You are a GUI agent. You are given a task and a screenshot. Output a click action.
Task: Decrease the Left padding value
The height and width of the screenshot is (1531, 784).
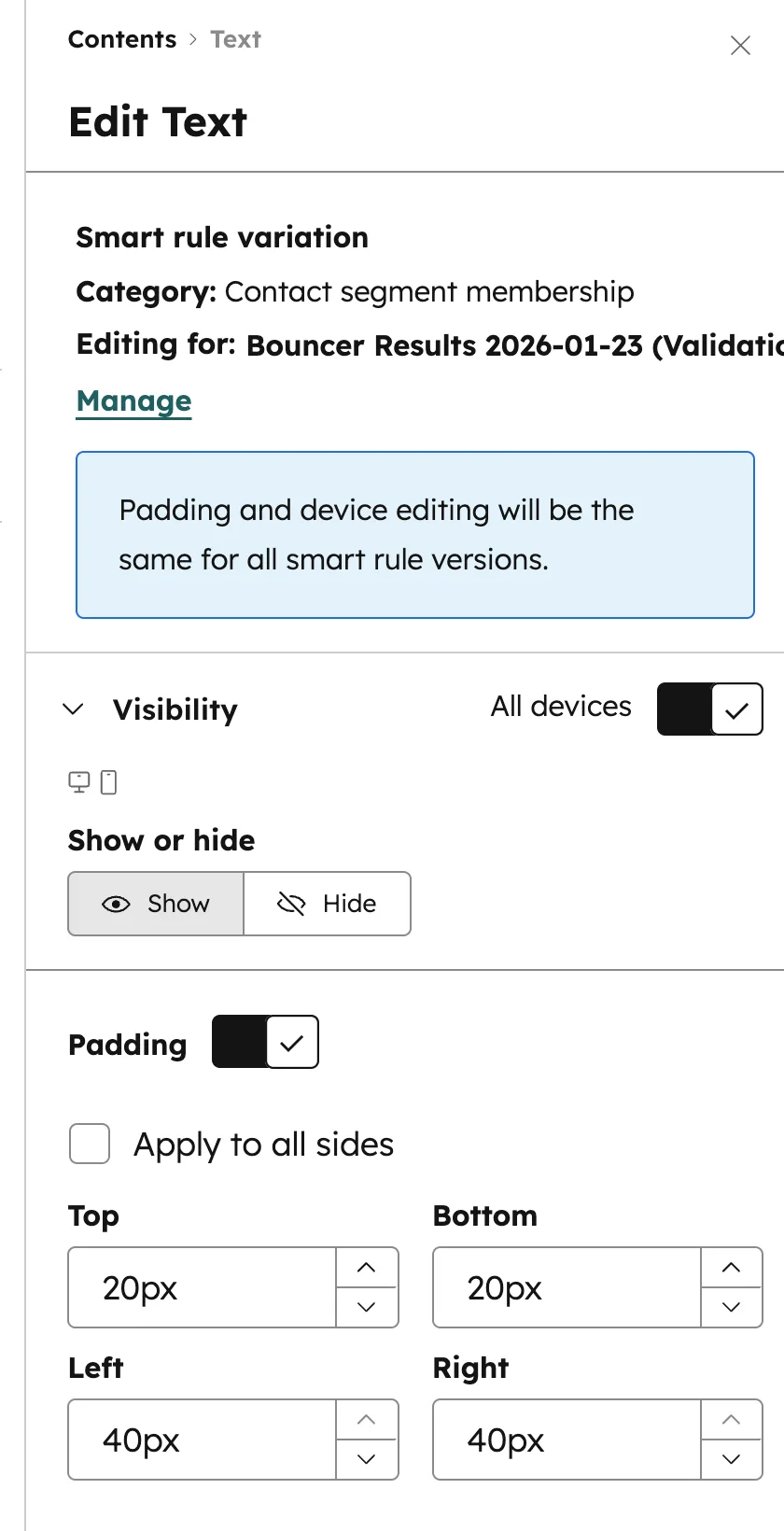pyautogui.click(x=367, y=1459)
